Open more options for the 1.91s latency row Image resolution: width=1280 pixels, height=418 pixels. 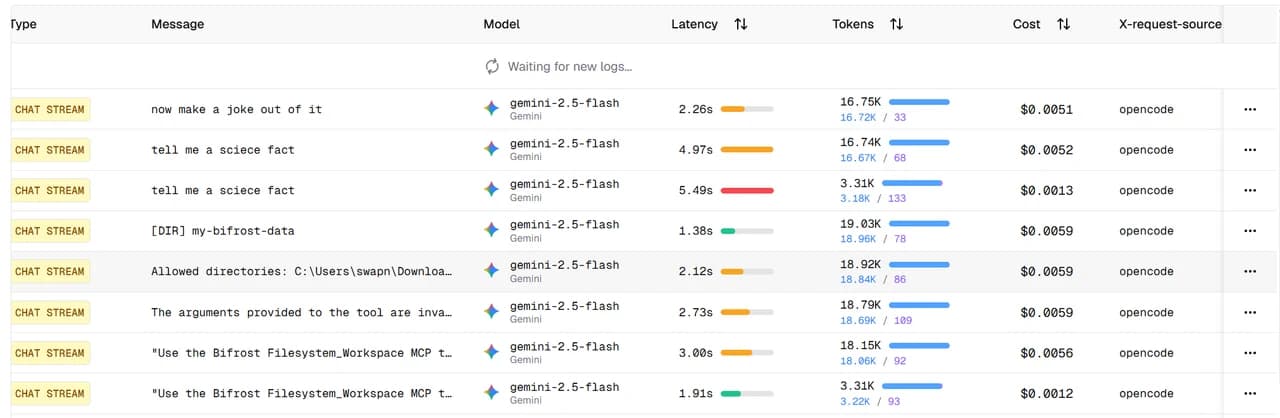(x=1250, y=393)
